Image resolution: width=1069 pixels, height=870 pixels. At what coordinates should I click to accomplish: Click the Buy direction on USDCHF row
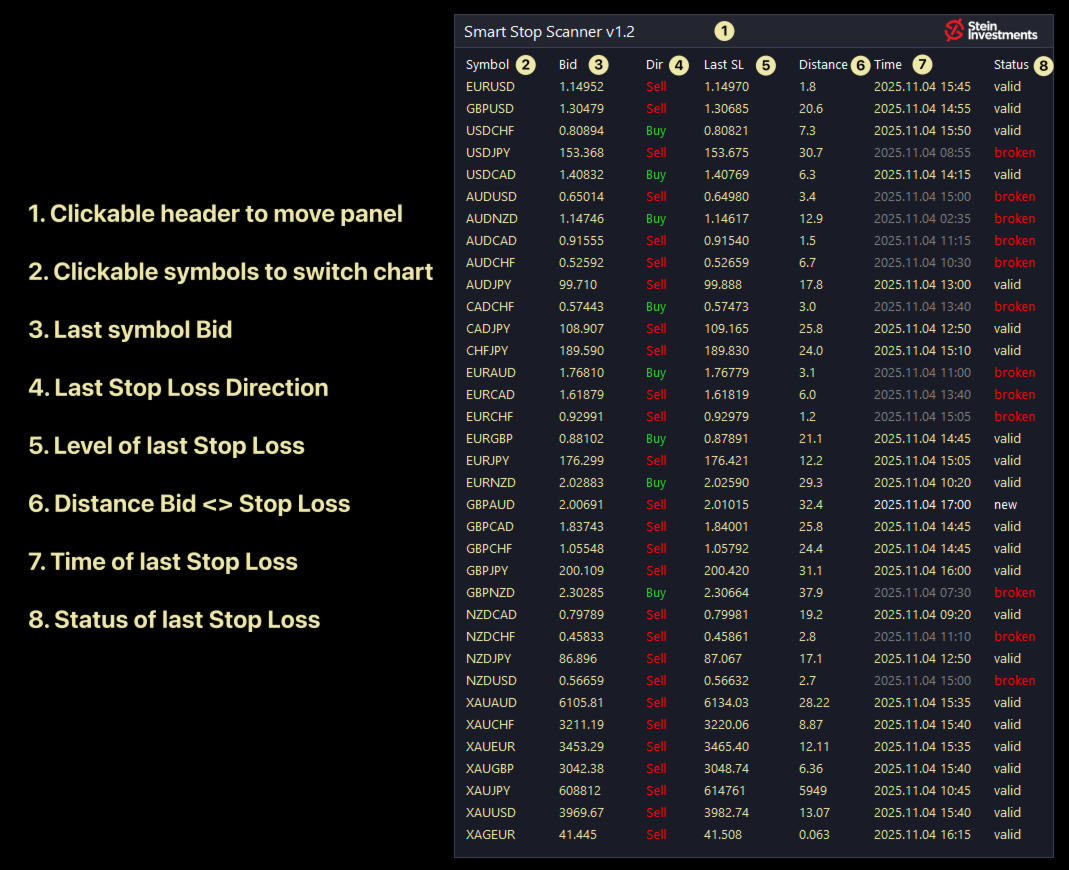click(x=656, y=131)
